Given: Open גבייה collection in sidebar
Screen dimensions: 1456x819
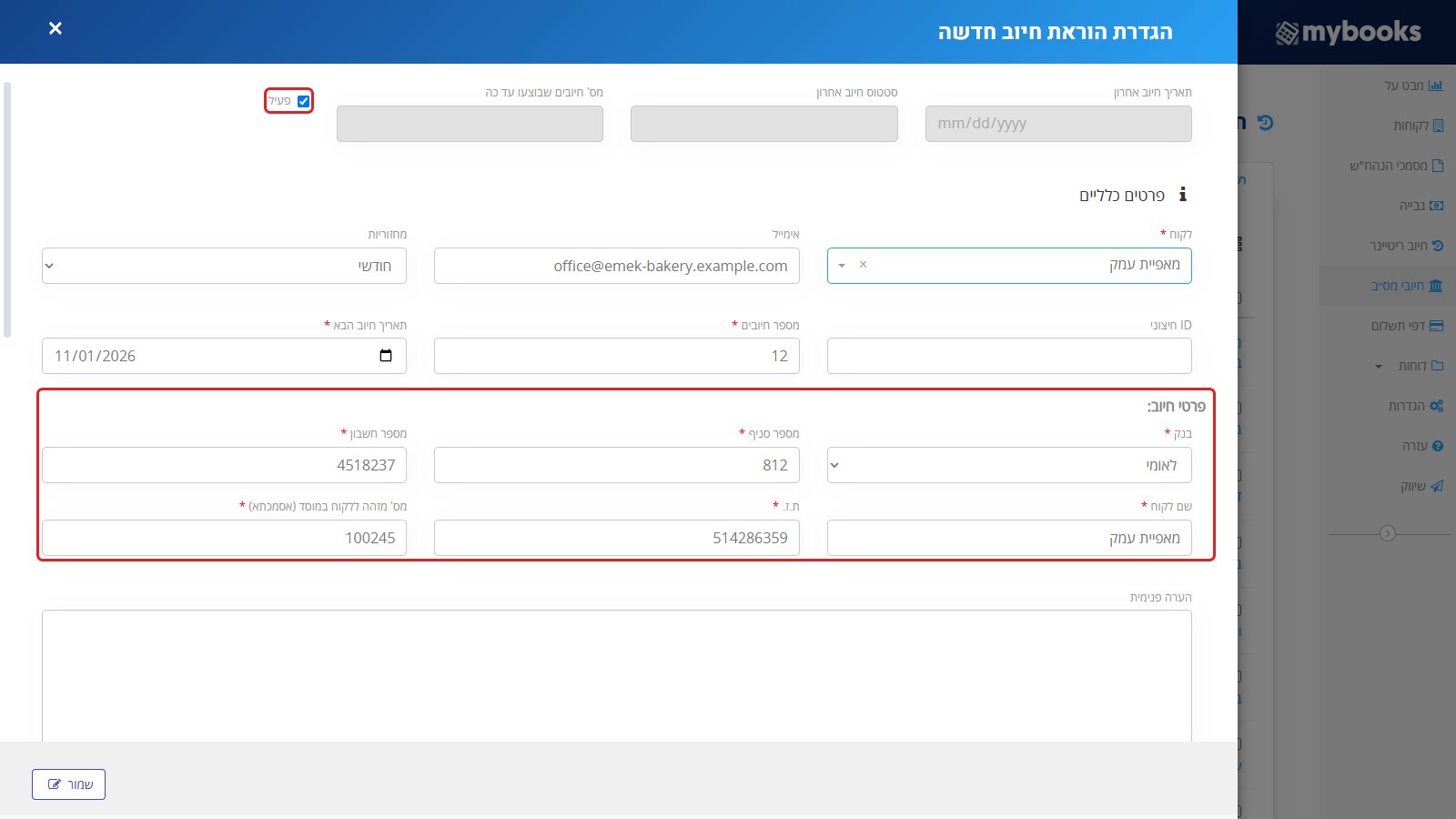Looking at the screenshot, I should [x=1421, y=206].
